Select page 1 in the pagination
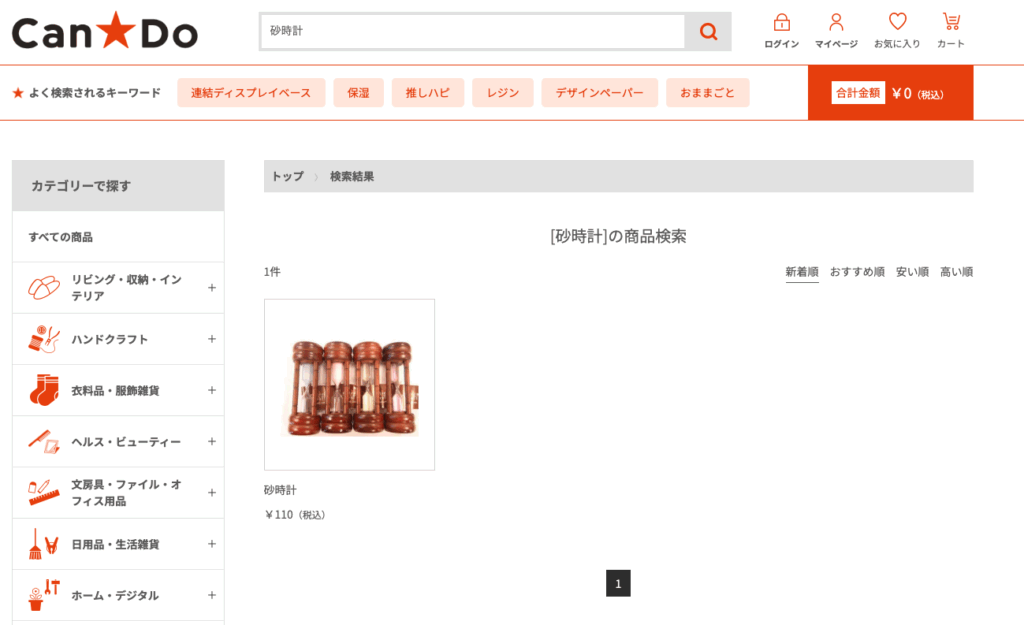The width and height of the screenshot is (1024, 625). pyautogui.click(x=618, y=583)
